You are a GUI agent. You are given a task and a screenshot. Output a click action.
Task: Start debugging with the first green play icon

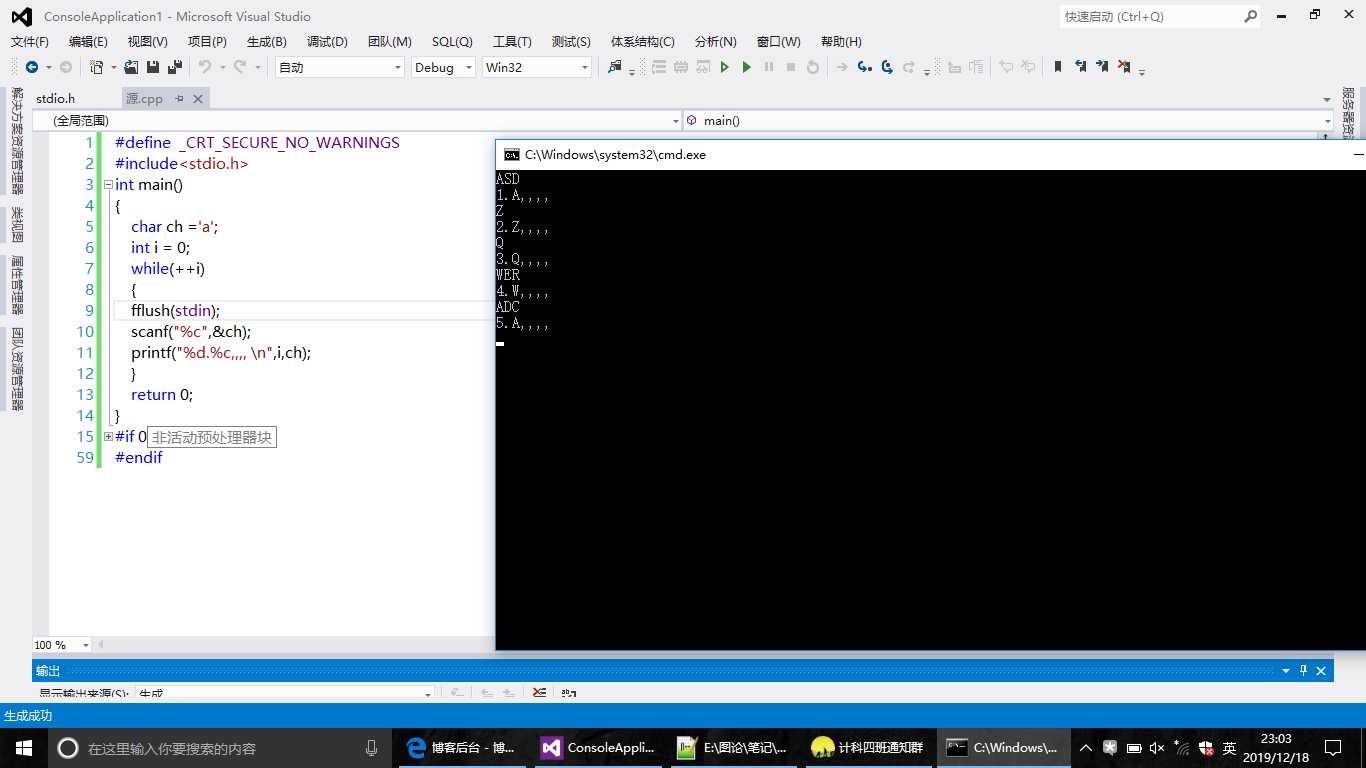click(725, 67)
